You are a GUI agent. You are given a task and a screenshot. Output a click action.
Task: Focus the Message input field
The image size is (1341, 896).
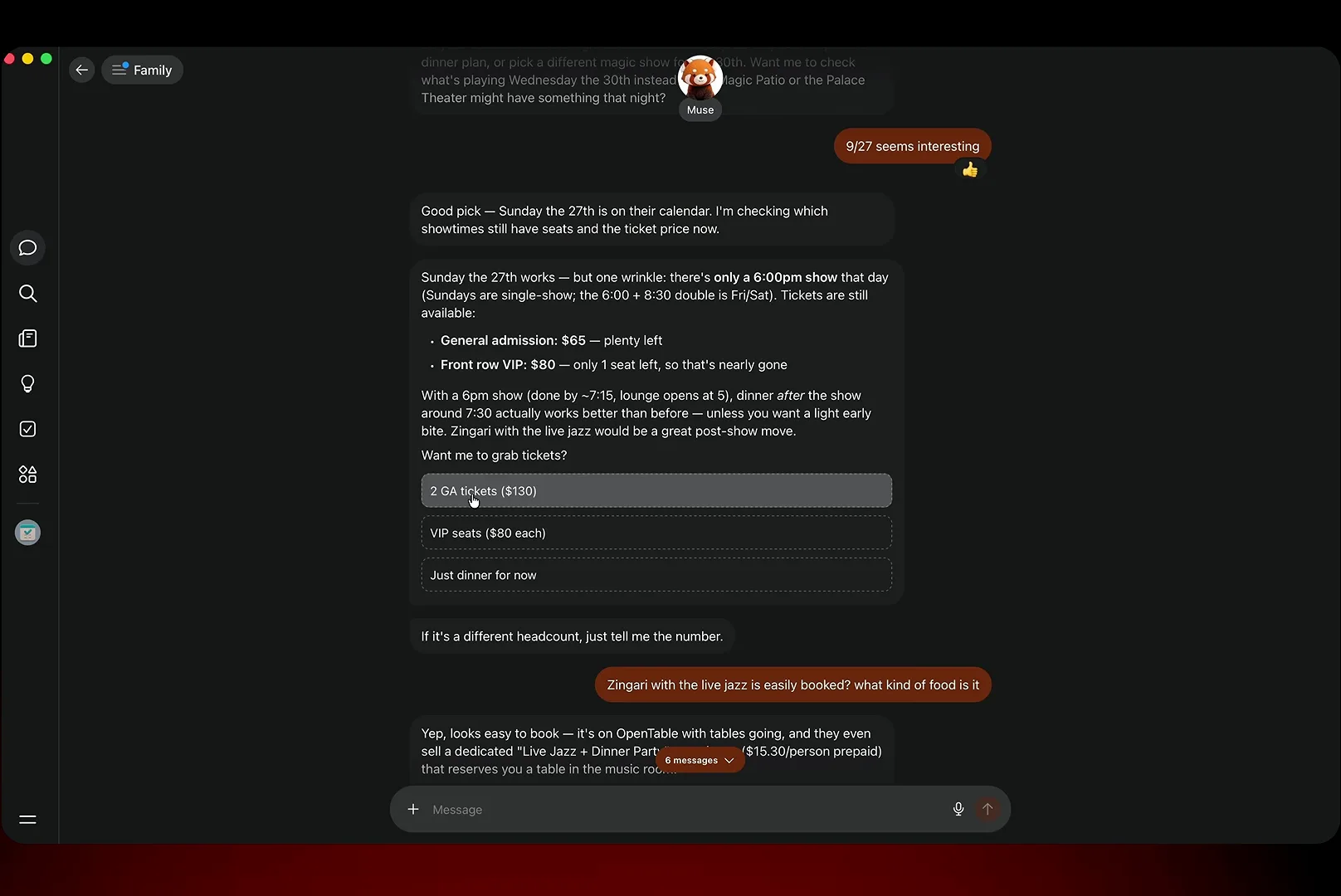pos(685,809)
